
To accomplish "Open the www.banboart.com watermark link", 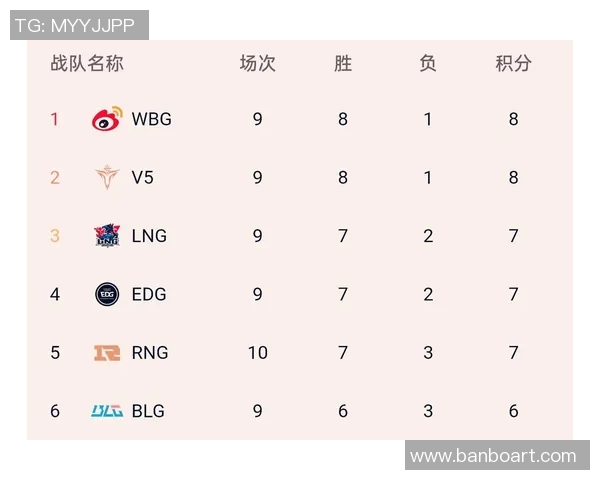I will 493,456.
